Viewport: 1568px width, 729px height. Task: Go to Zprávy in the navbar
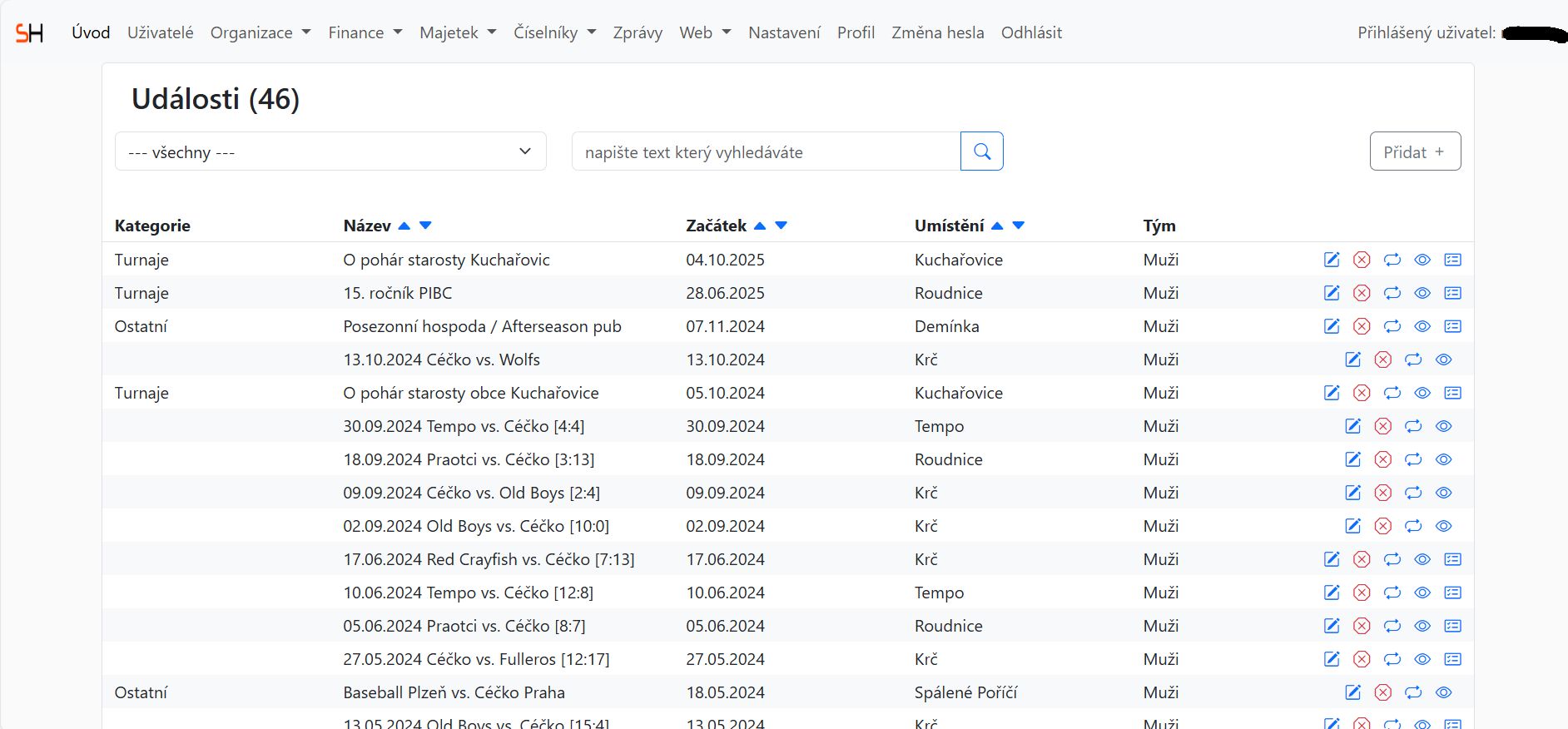[638, 32]
